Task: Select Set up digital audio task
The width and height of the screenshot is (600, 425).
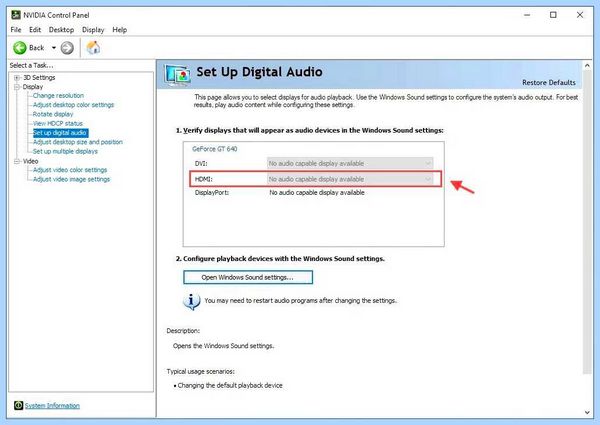Action: (60, 133)
